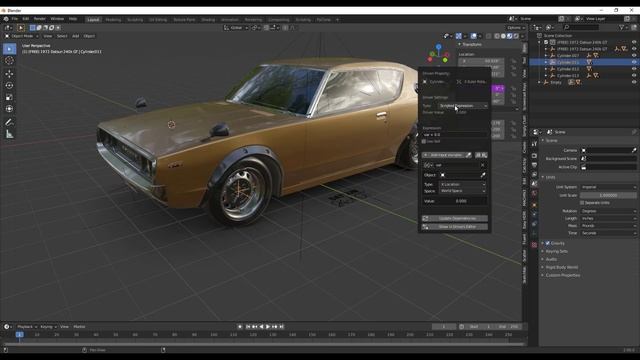Open the Object Mode dropdown
The image size is (640, 360).
pyautogui.click(x=21, y=36)
